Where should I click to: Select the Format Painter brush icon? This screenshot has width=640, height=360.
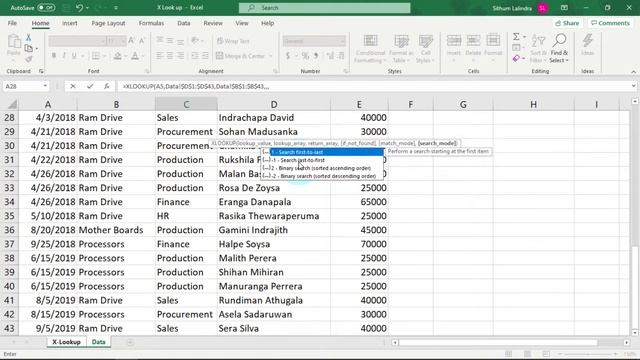click(29, 60)
